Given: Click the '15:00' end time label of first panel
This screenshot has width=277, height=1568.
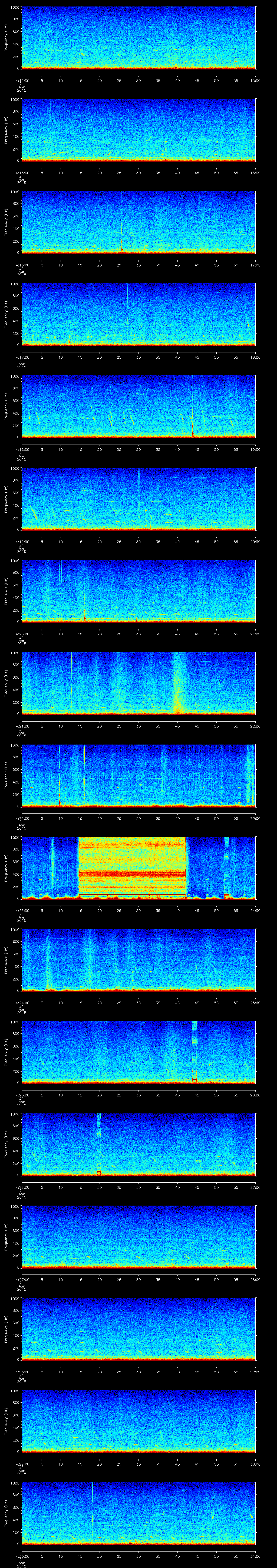Looking at the screenshot, I should [255, 80].
